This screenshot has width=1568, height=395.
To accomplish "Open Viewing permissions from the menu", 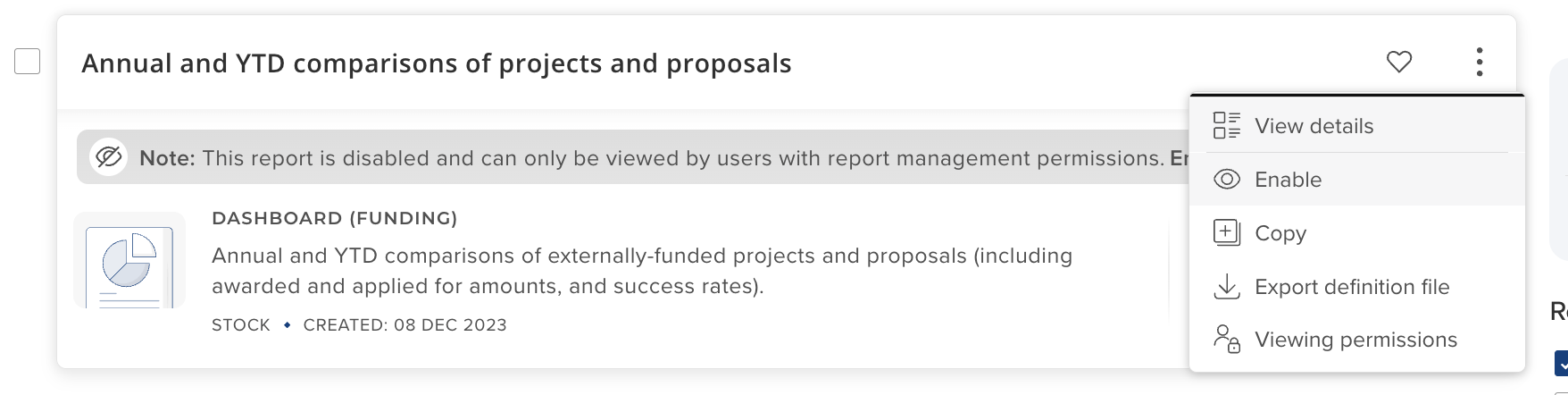I will pos(1355,340).
